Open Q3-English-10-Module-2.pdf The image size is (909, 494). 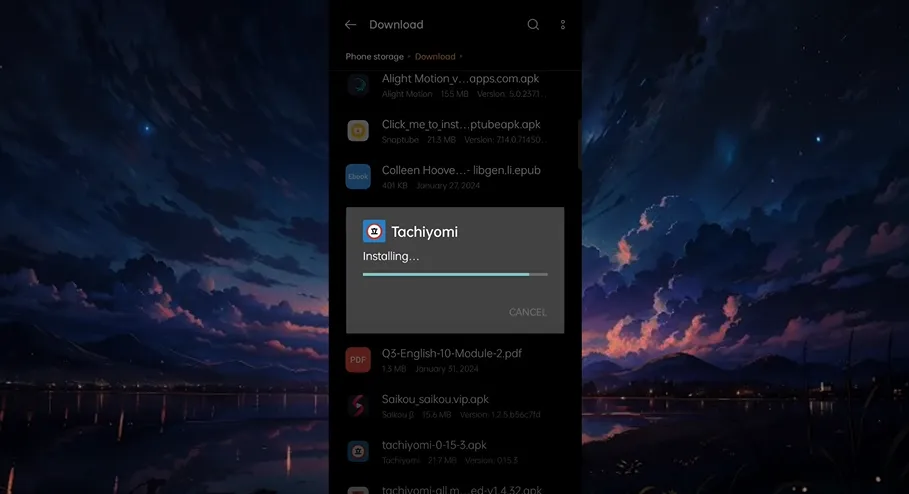click(452, 354)
